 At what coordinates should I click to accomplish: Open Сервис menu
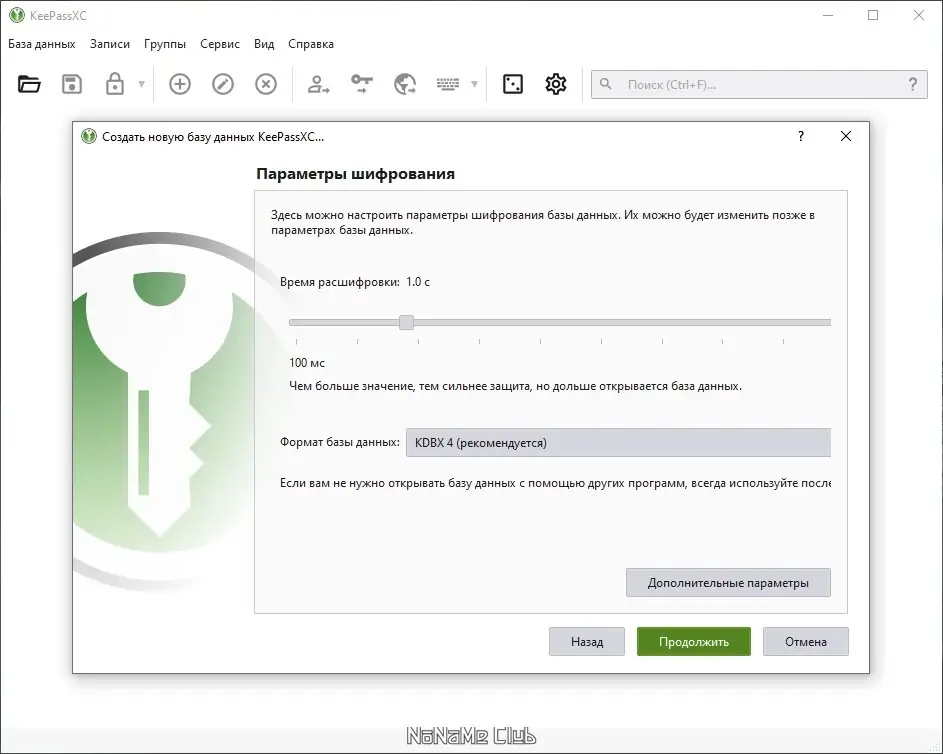220,44
